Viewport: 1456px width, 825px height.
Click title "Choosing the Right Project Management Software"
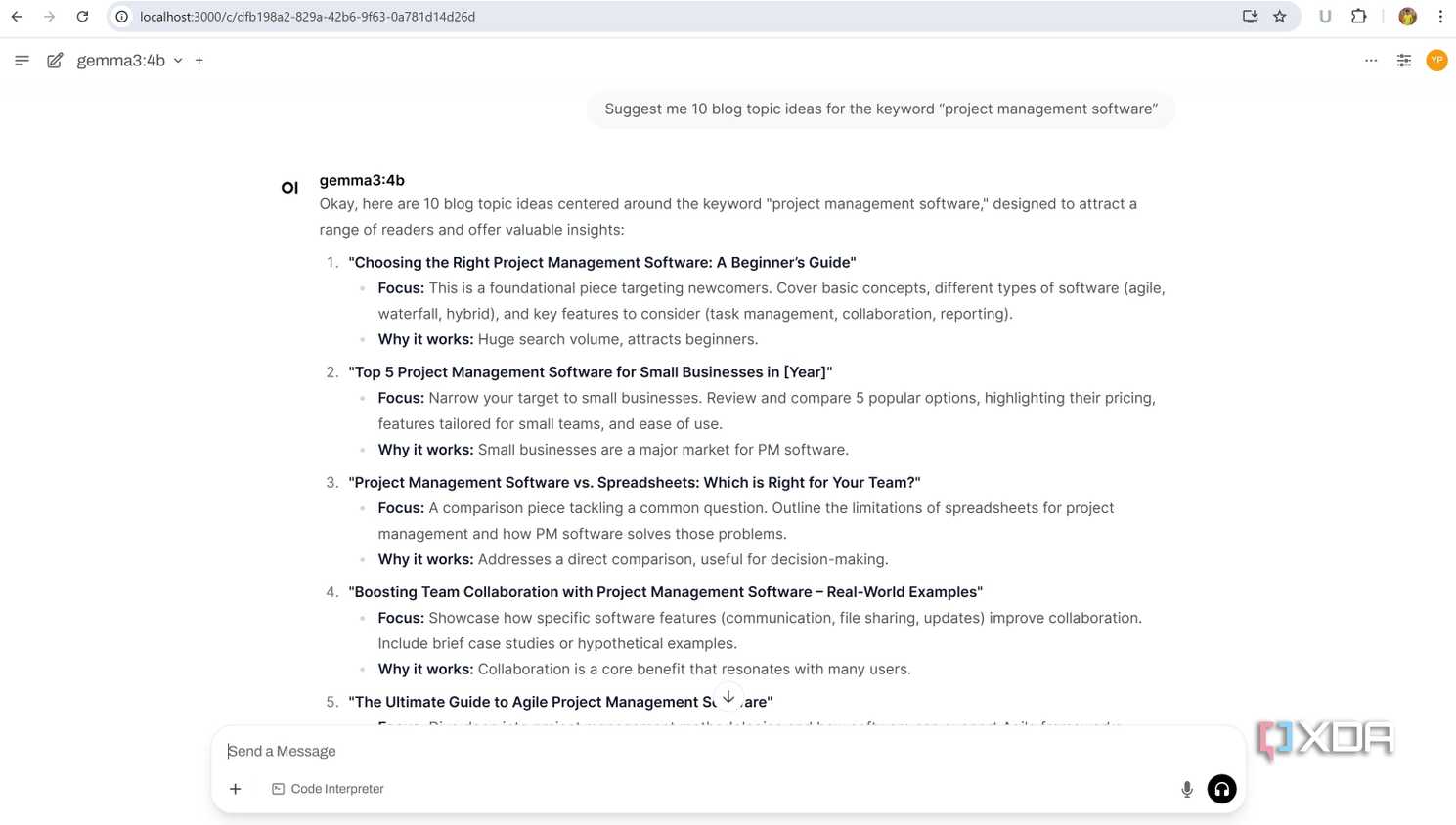(x=602, y=262)
